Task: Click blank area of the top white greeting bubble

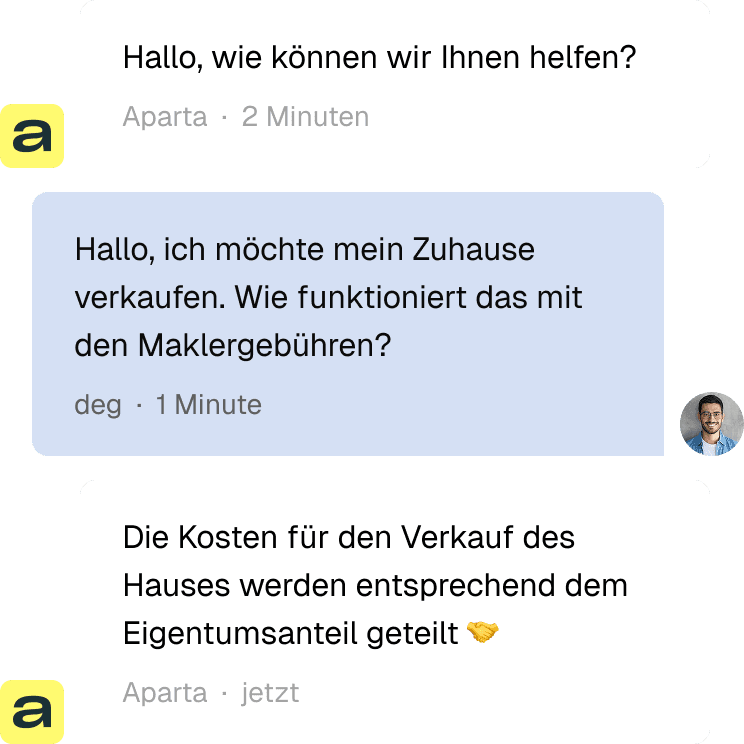Action: 550,125
